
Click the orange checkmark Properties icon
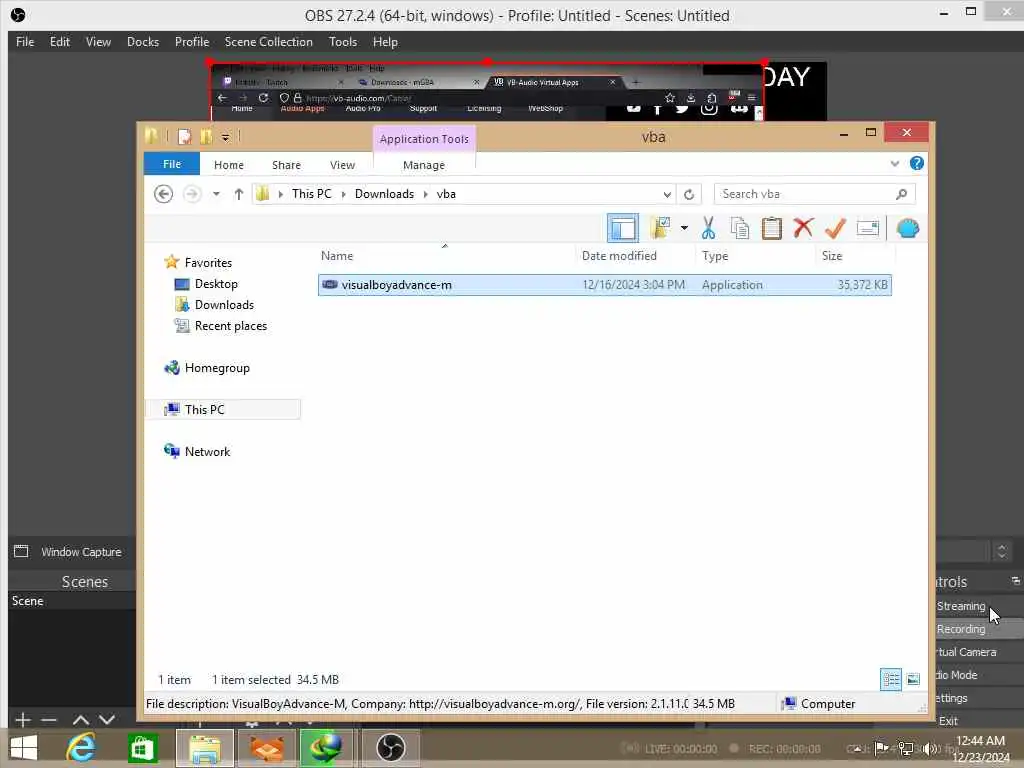coord(835,228)
